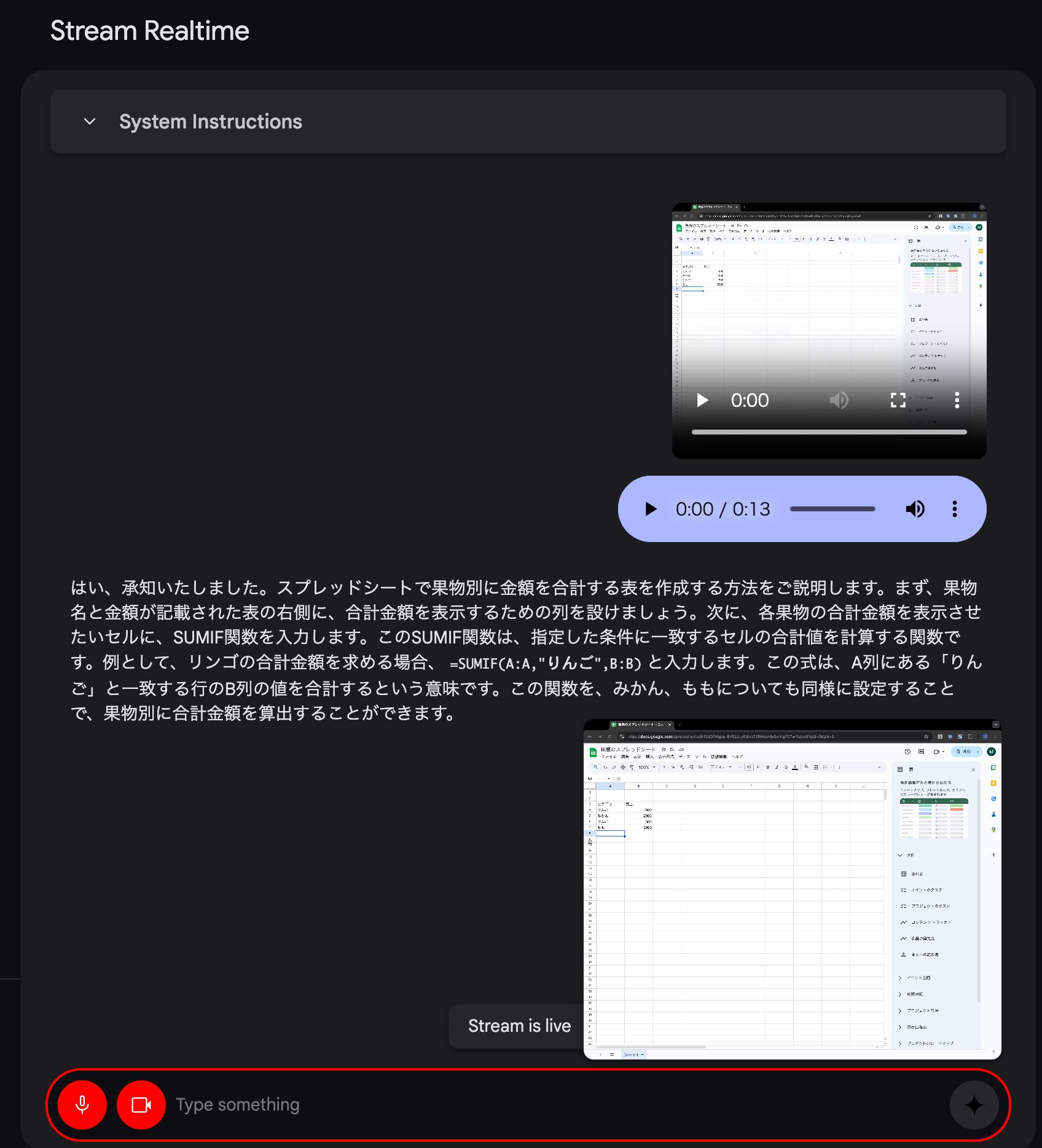Click the System Instructions header label

tap(211, 122)
